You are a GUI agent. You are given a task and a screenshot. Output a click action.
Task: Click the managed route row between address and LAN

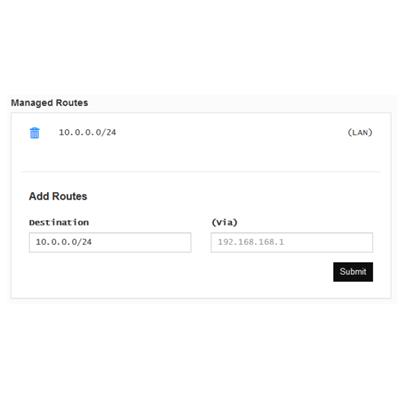coord(232,132)
